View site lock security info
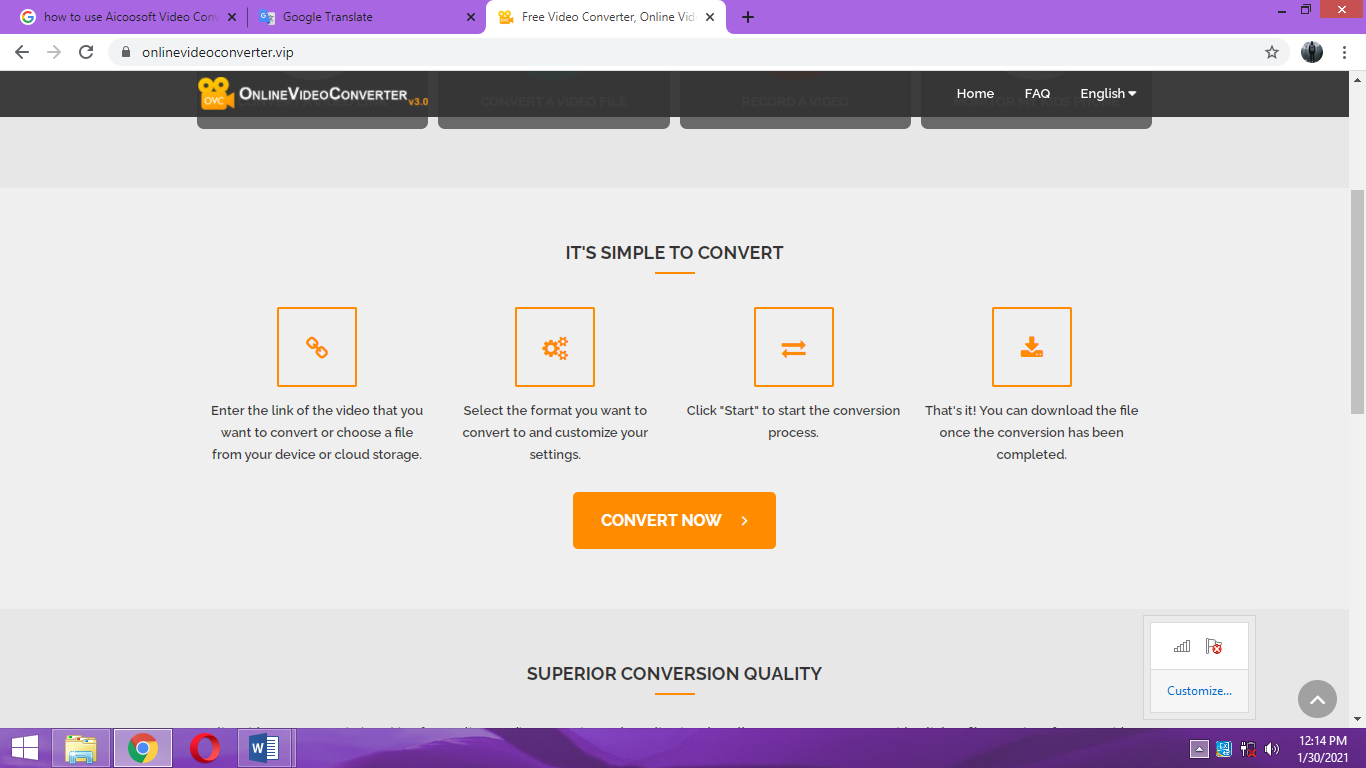Image resolution: width=1366 pixels, height=768 pixels. point(126,52)
